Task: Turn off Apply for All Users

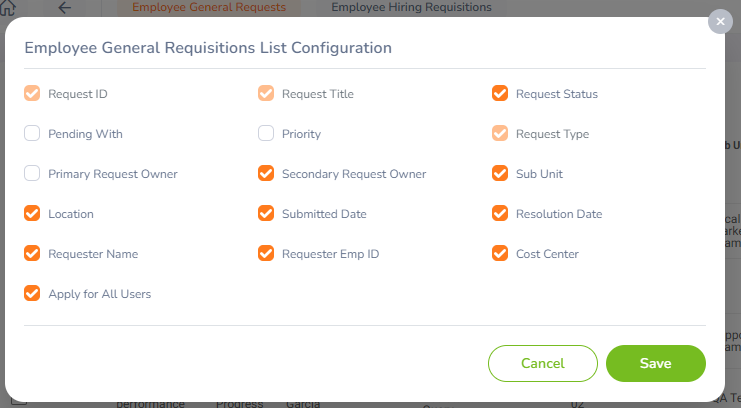Action: pyautogui.click(x=32, y=293)
